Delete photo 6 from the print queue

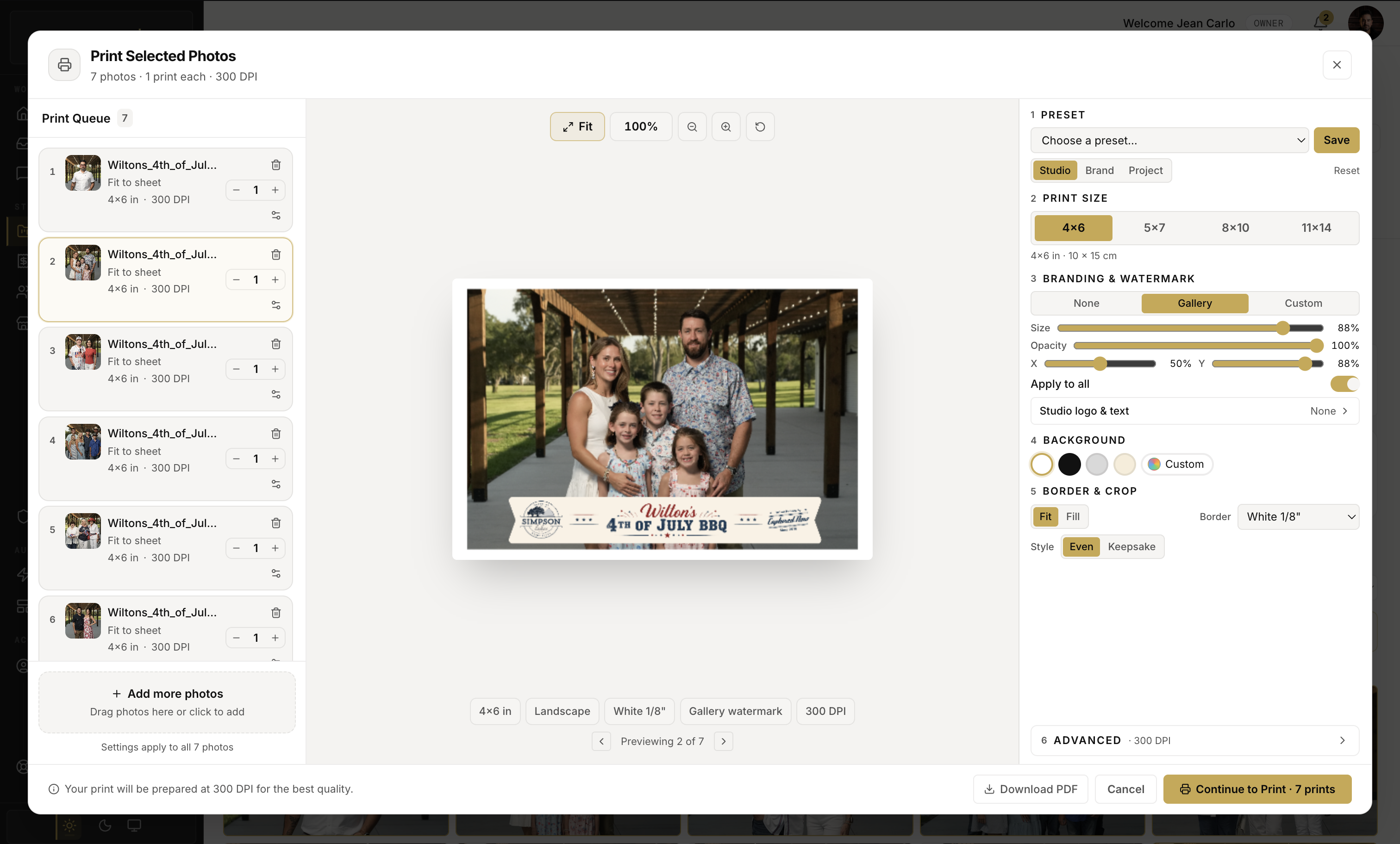click(275, 612)
